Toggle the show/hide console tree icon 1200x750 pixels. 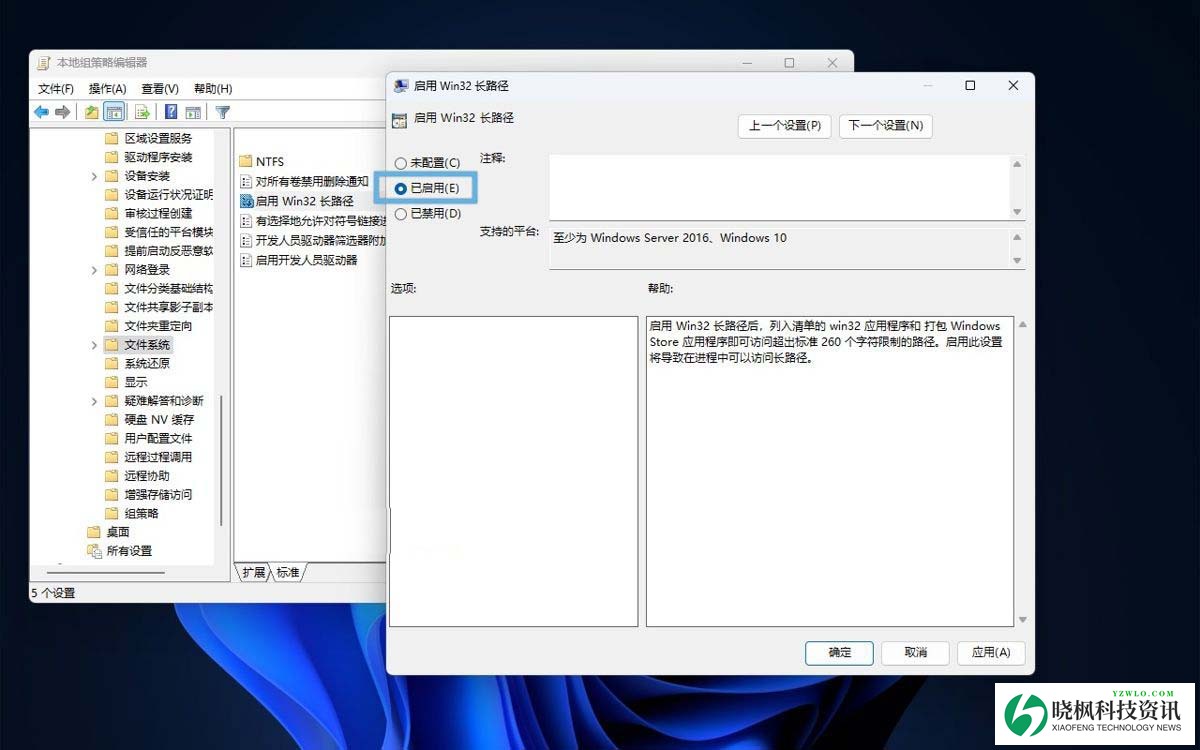coord(114,112)
